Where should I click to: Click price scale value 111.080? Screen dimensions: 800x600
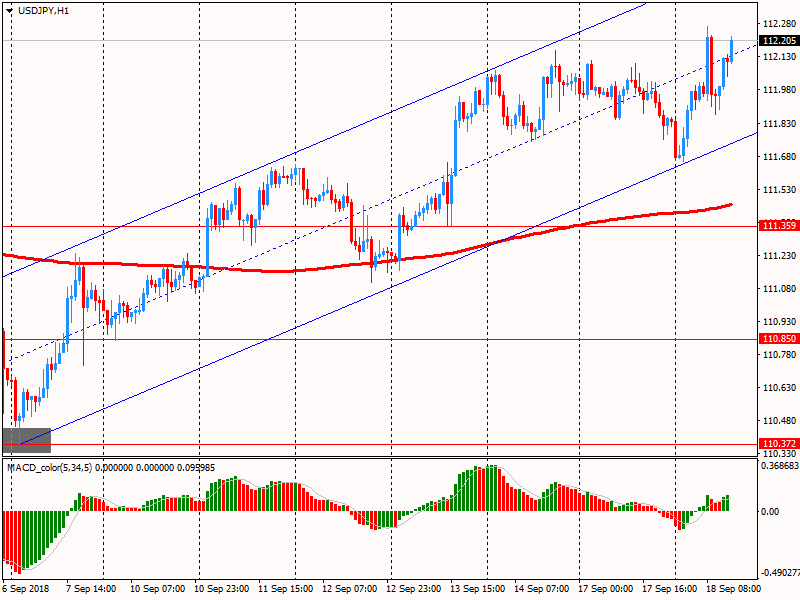tap(780, 289)
